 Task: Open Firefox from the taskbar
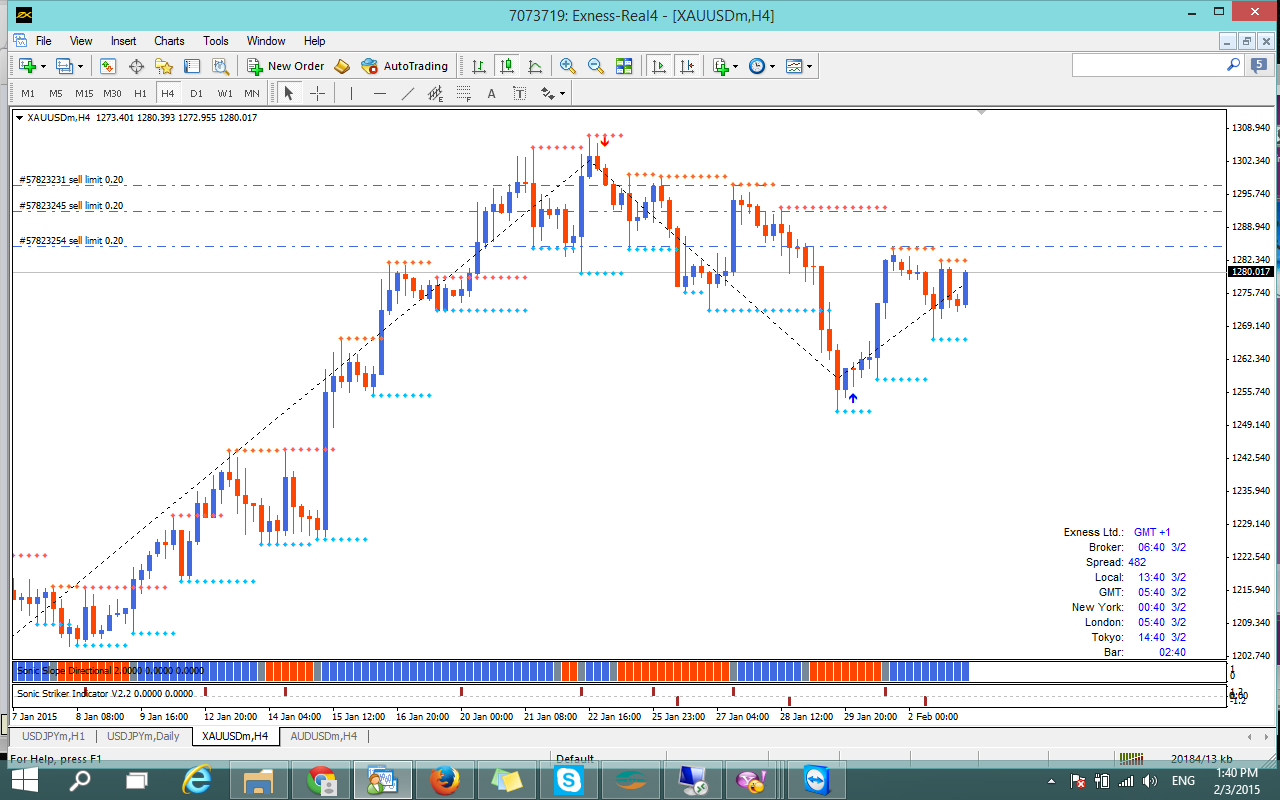(x=445, y=779)
